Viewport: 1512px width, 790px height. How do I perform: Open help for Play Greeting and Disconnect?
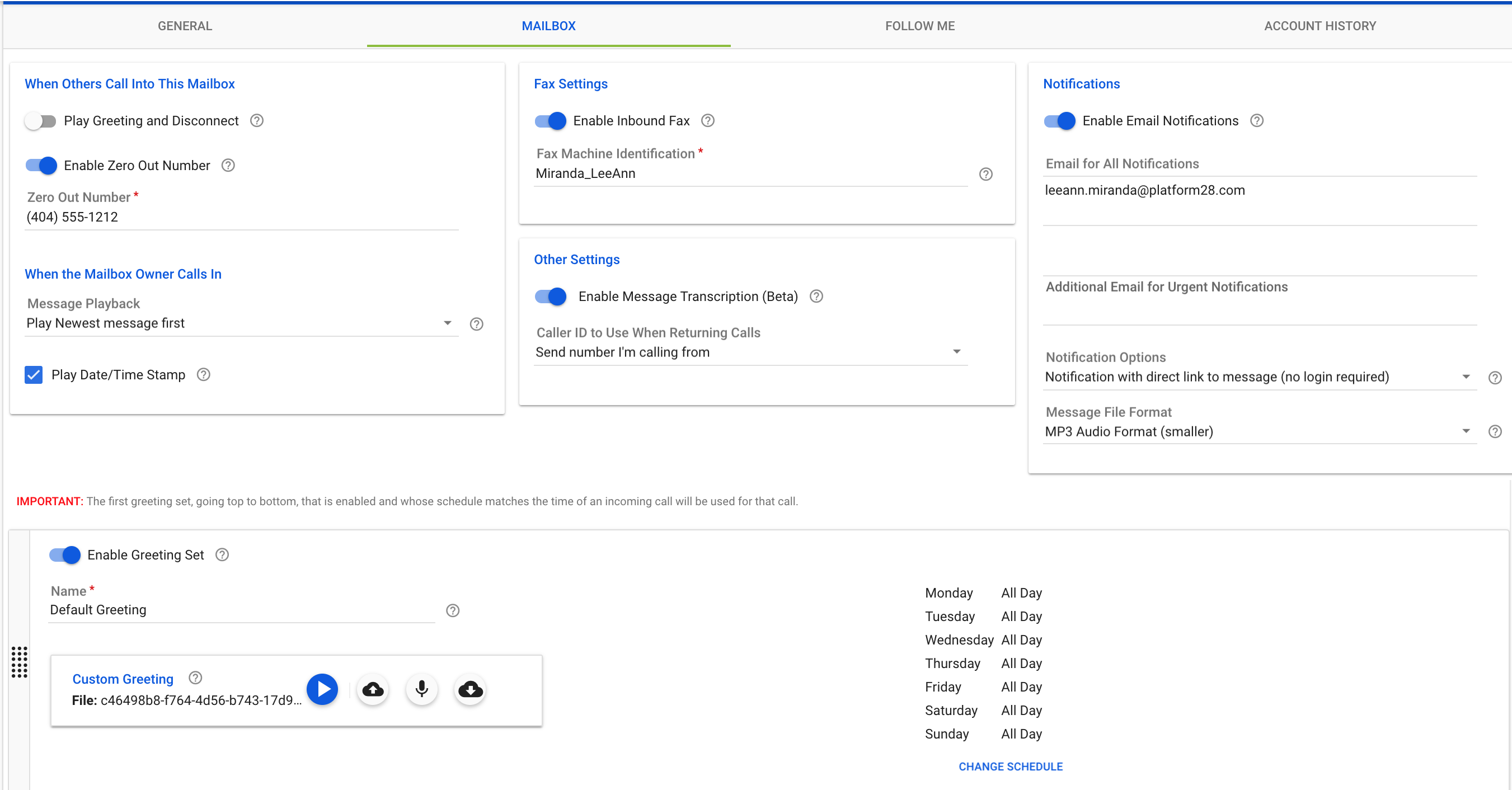(256, 120)
